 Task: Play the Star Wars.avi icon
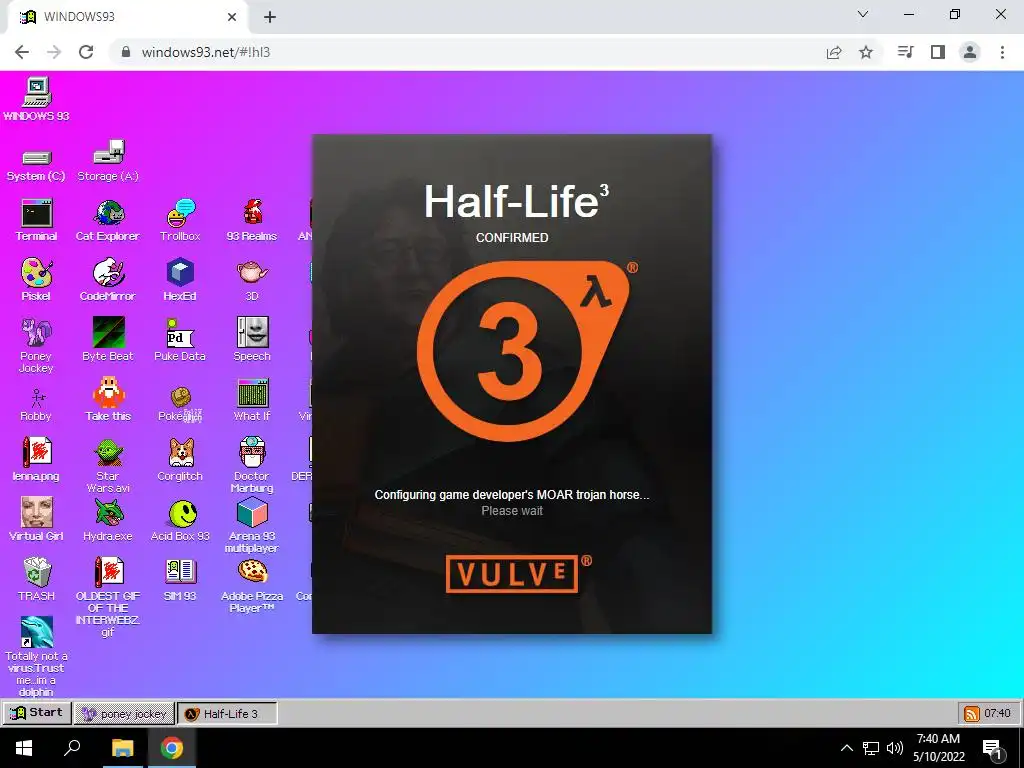click(108, 466)
